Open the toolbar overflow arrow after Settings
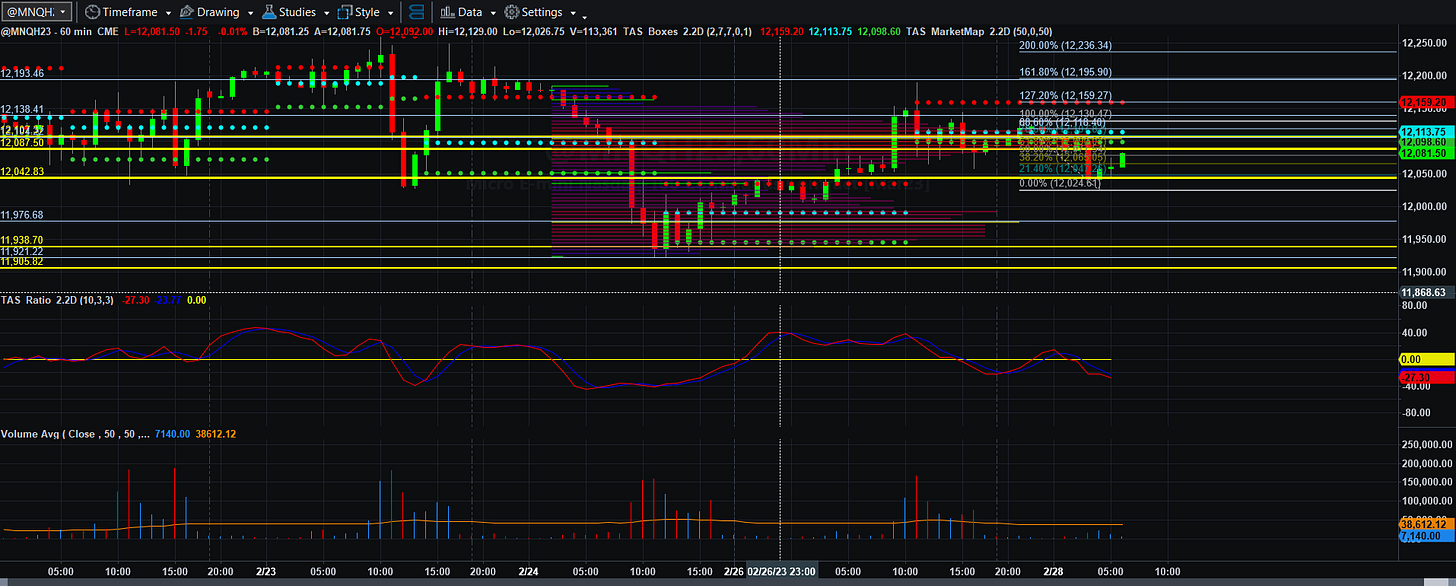Screen dimensions: 1456x586 584,15
